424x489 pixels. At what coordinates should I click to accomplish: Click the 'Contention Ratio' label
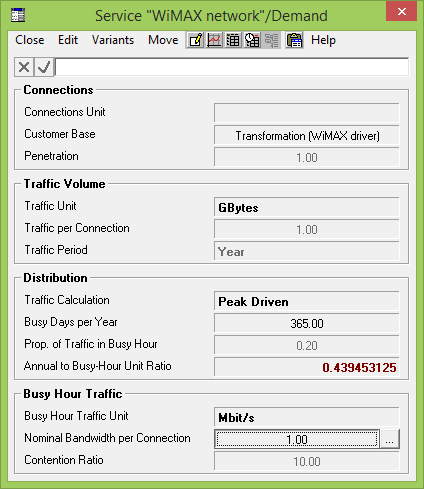pyautogui.click(x=64, y=460)
